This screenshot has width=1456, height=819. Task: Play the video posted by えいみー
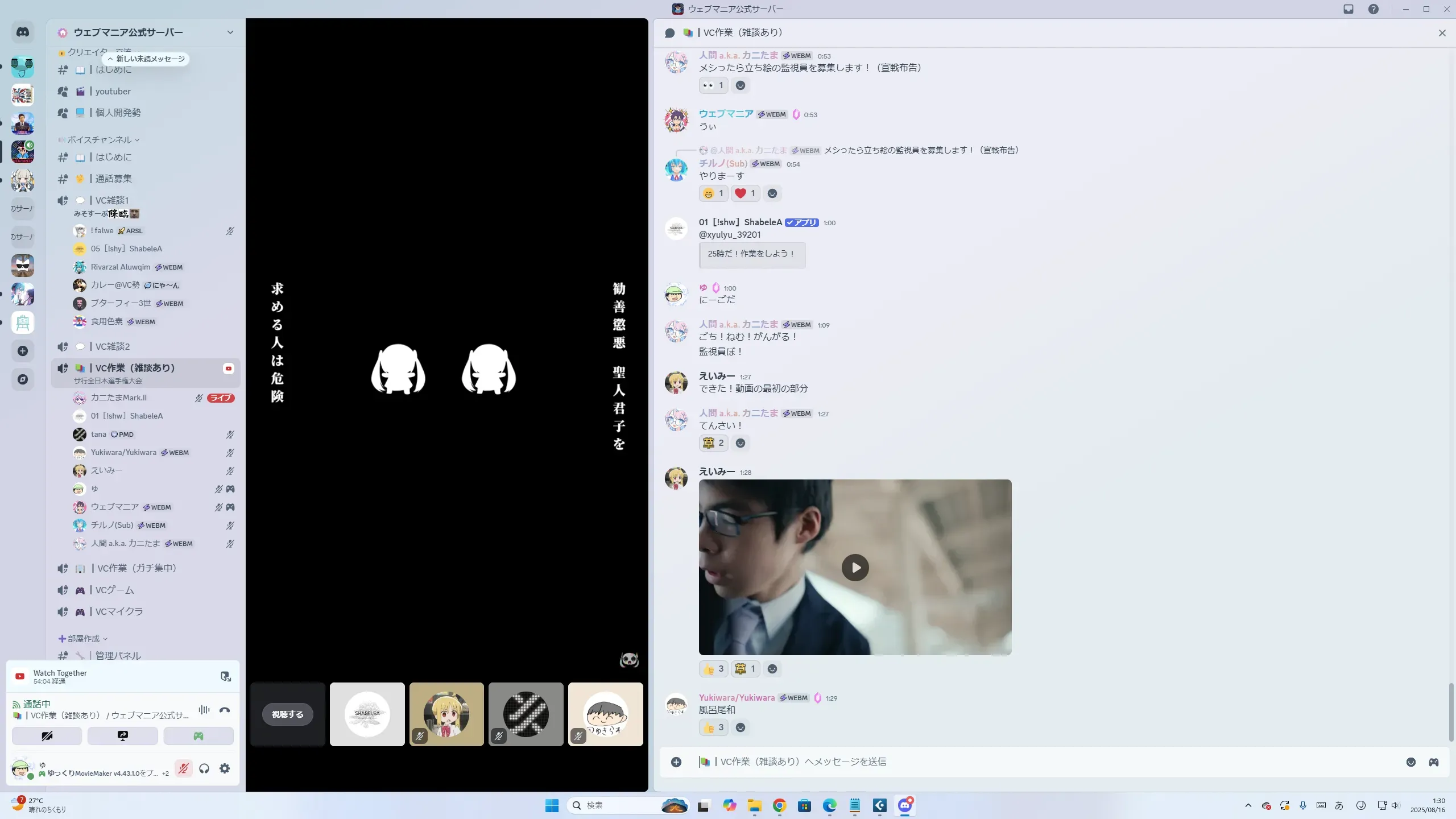(855, 568)
